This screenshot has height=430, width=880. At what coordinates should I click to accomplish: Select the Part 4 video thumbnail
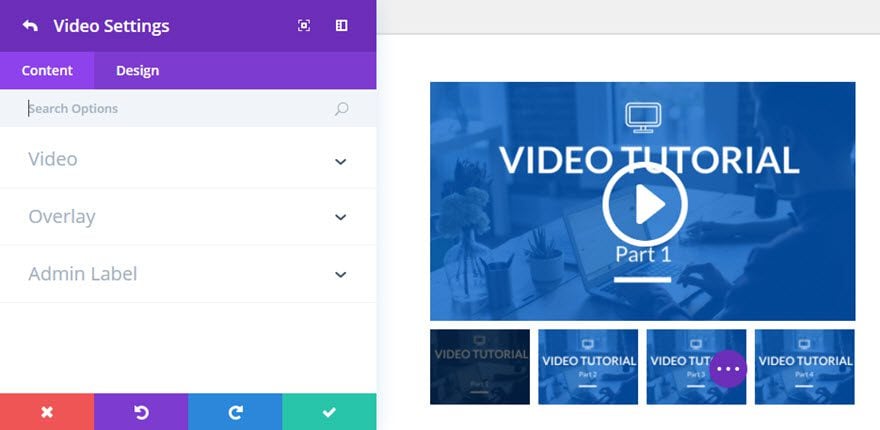point(805,367)
